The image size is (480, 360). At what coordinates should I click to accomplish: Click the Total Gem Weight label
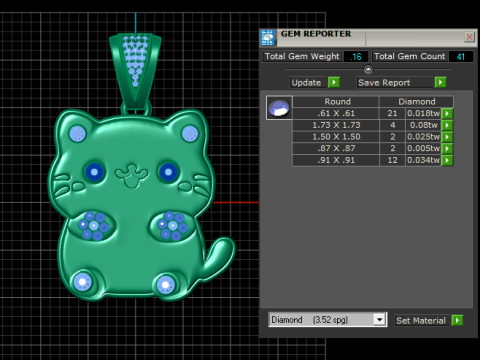click(x=302, y=56)
